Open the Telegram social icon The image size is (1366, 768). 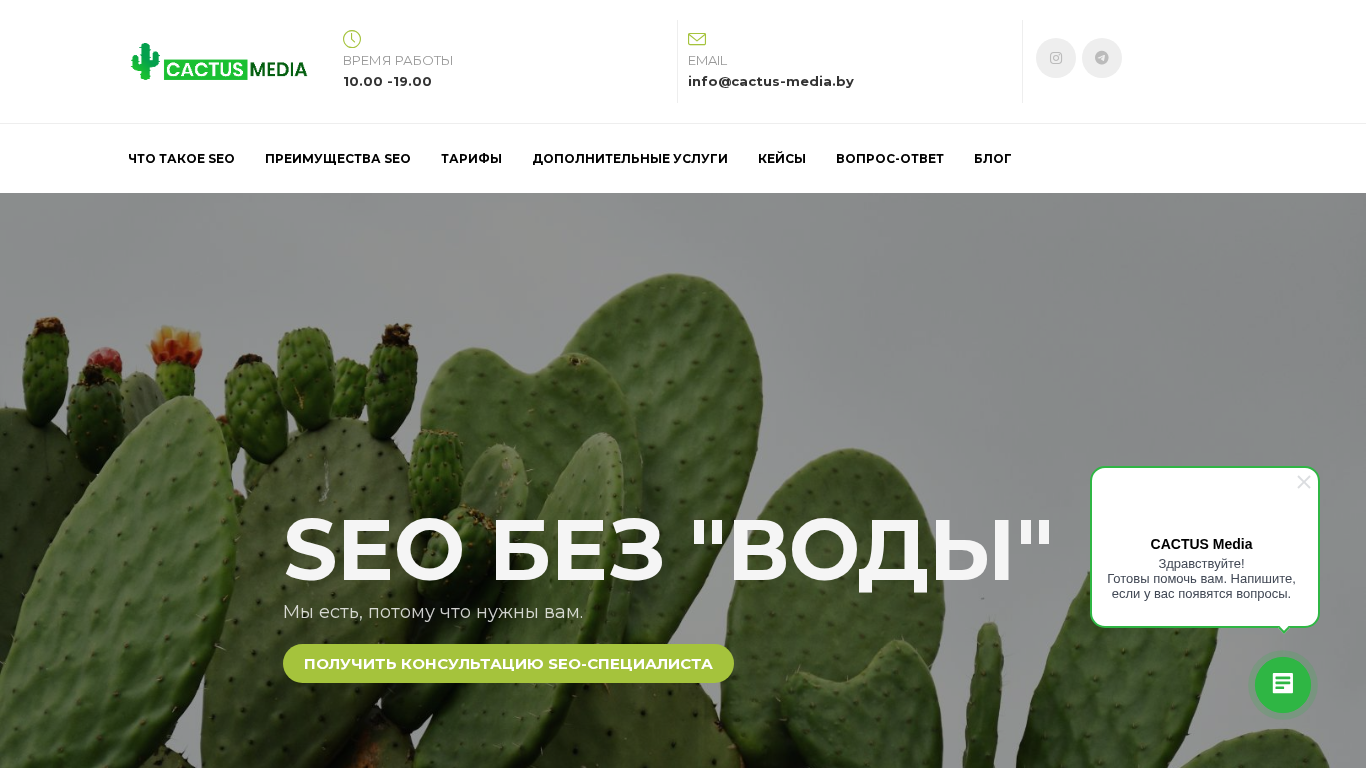1102,58
